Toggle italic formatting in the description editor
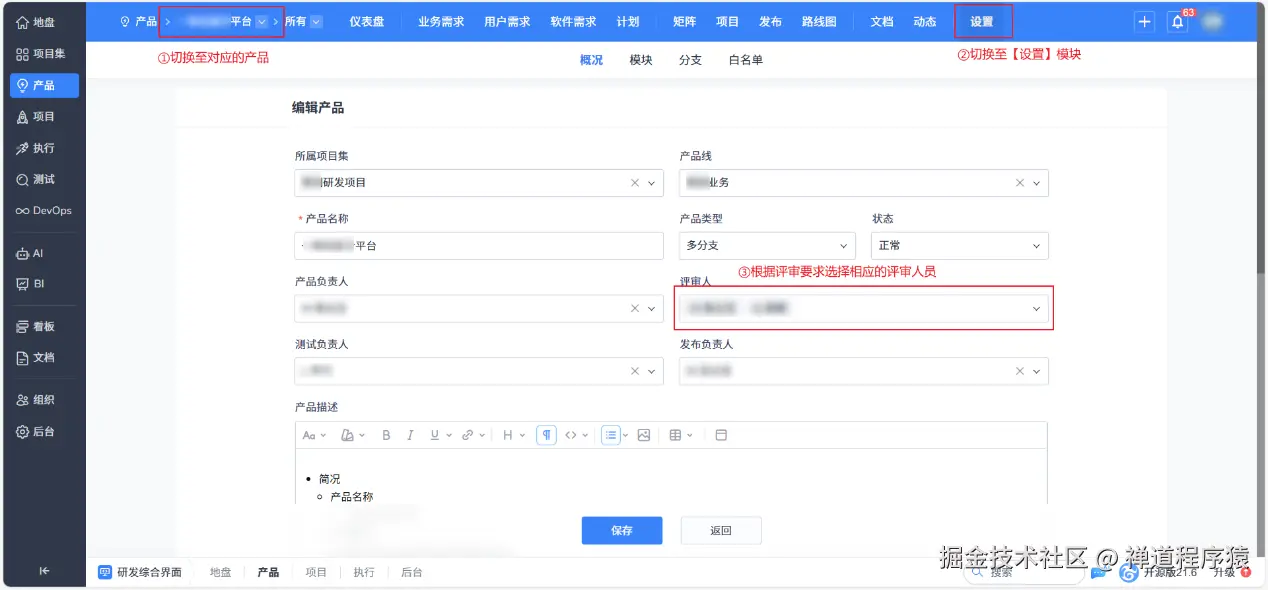Viewport: 1268px width, 590px height. coord(412,434)
